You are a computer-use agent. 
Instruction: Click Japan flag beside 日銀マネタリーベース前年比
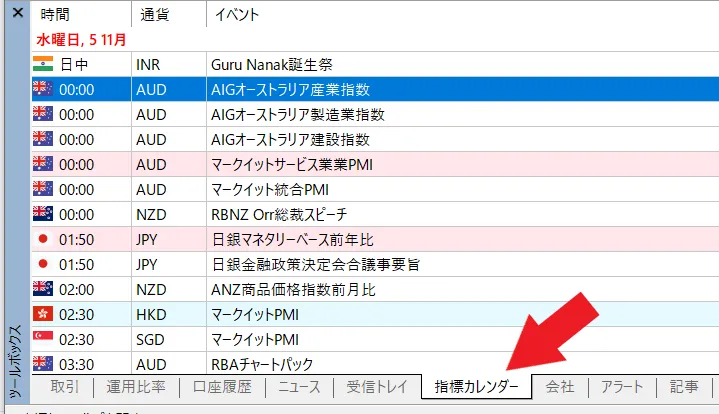(43, 238)
